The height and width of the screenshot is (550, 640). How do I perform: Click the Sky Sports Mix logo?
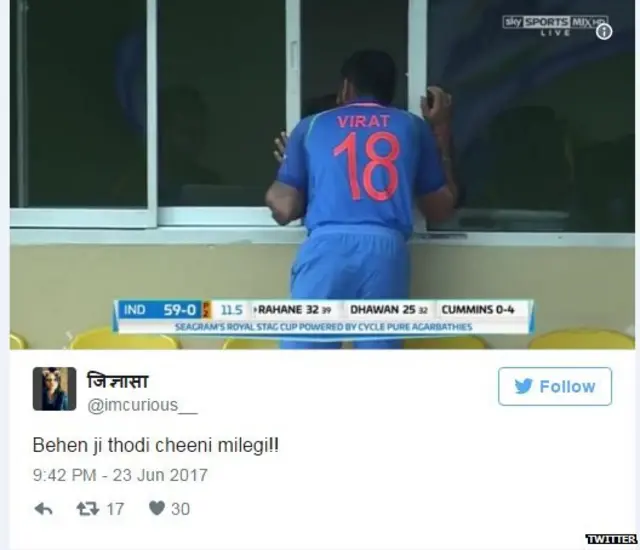point(555,24)
